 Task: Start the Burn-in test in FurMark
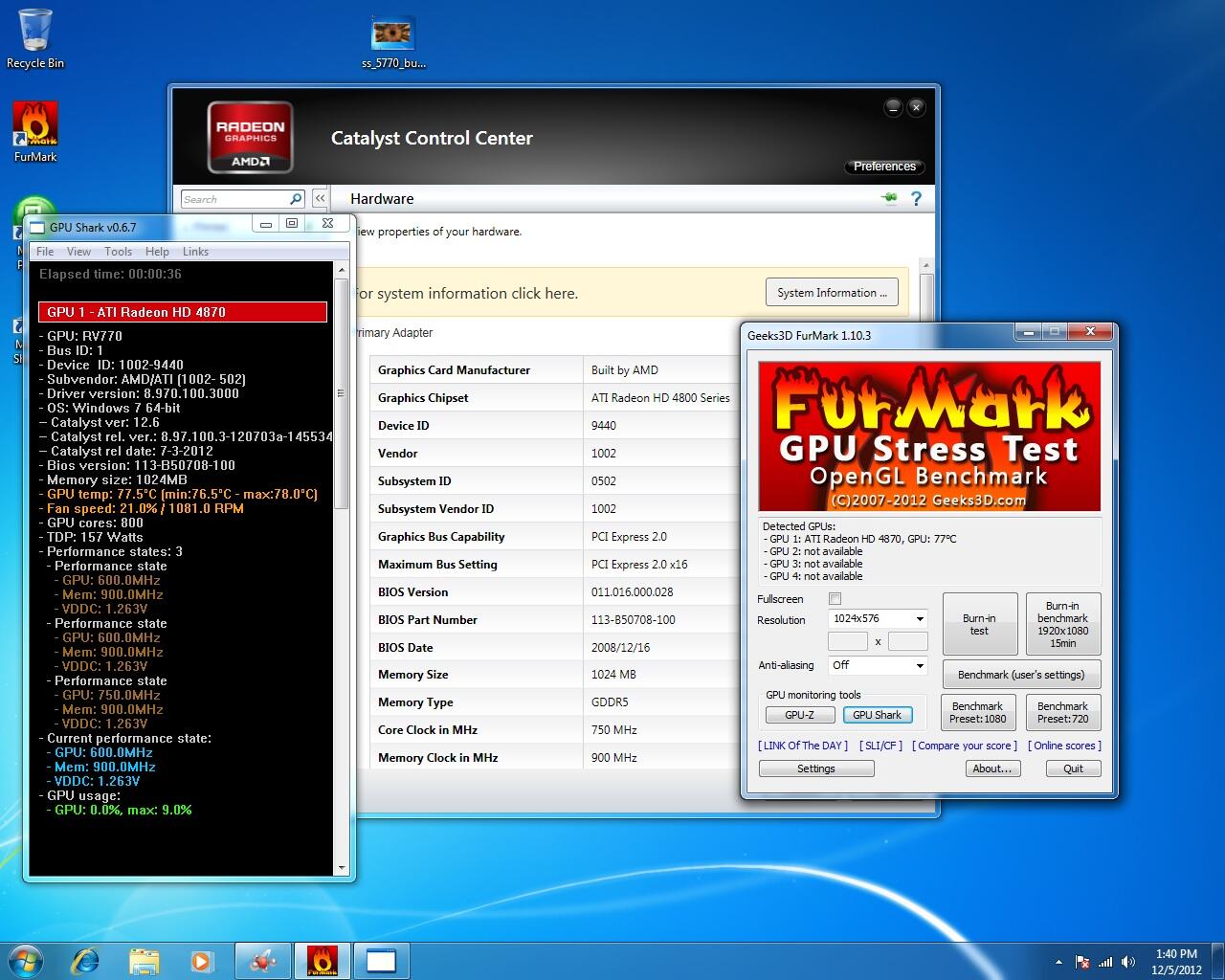click(979, 624)
